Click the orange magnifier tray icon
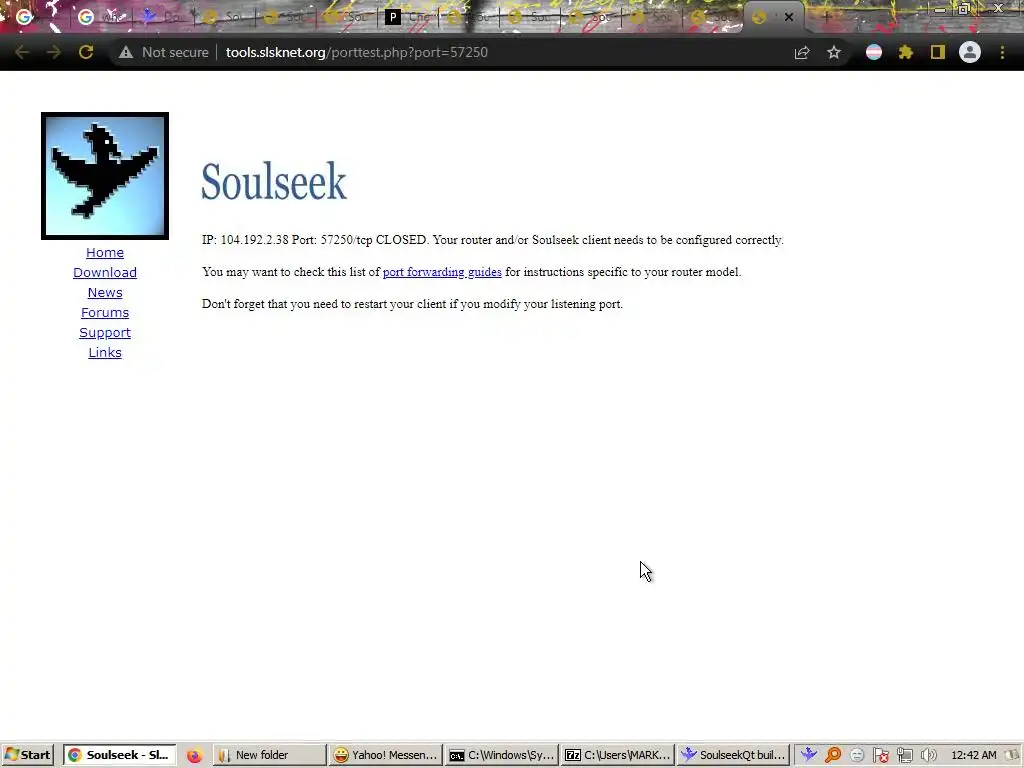Image resolution: width=1024 pixels, height=768 pixels. (833, 755)
